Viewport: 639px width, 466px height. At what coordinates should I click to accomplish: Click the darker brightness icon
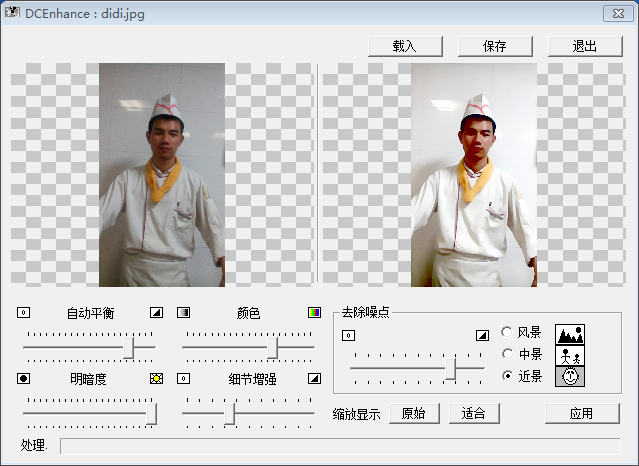pyautogui.click(x=23, y=378)
